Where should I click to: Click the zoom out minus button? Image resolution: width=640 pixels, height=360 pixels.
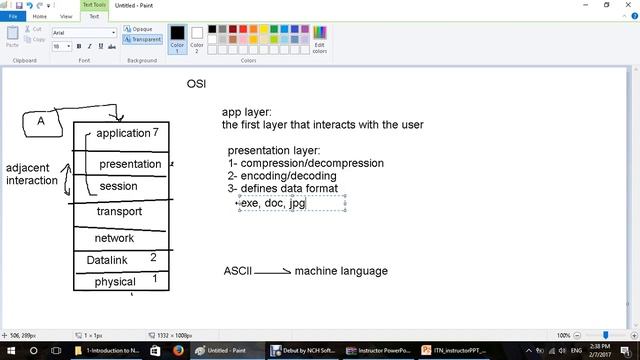pos(577,336)
